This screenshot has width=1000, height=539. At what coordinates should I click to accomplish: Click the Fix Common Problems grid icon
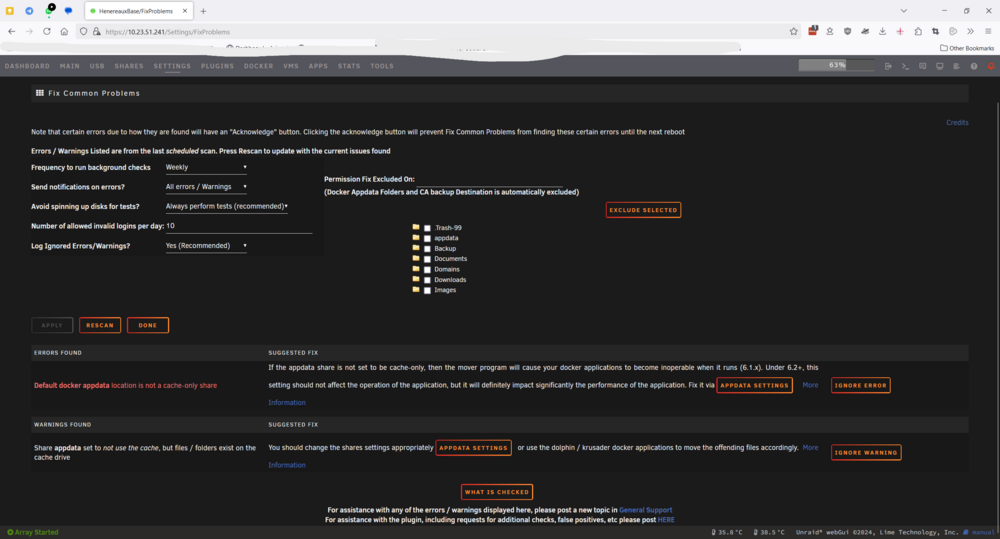tap(40, 92)
